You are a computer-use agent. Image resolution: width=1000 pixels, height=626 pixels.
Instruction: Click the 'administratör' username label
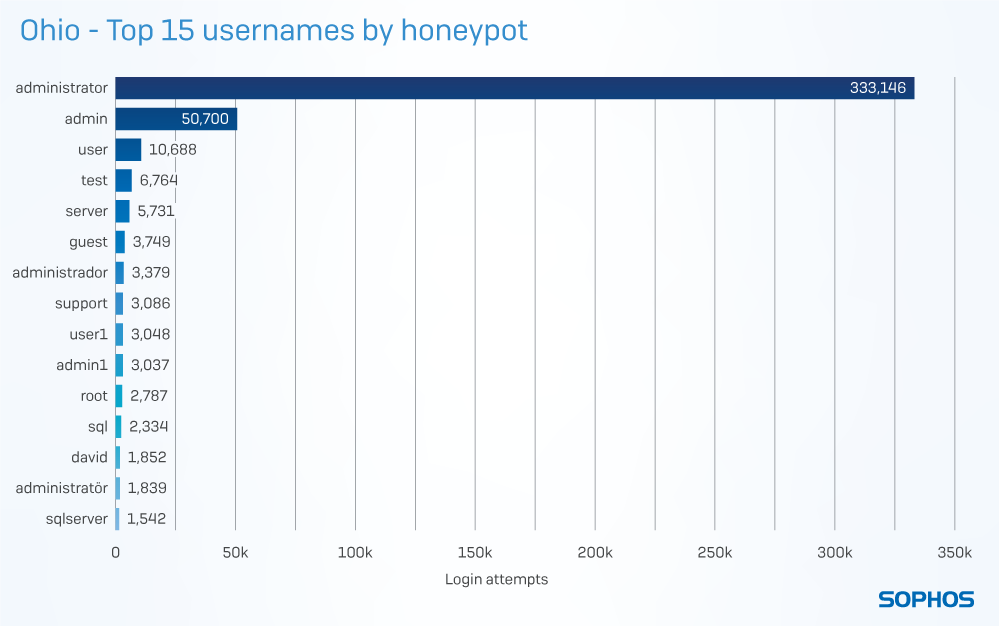coord(61,488)
